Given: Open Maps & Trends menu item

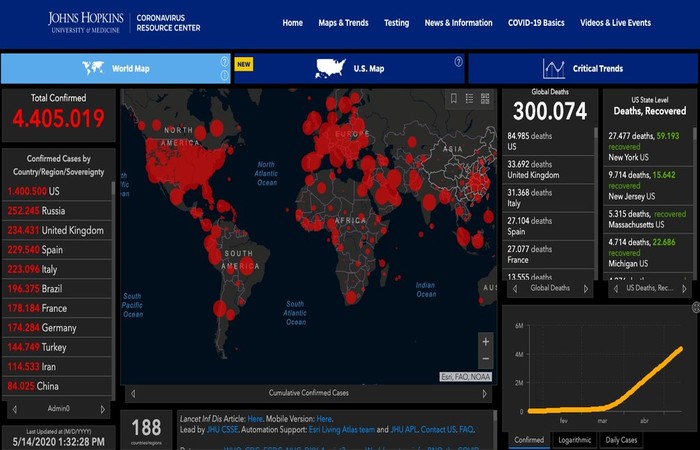Looking at the screenshot, I should (343, 23).
